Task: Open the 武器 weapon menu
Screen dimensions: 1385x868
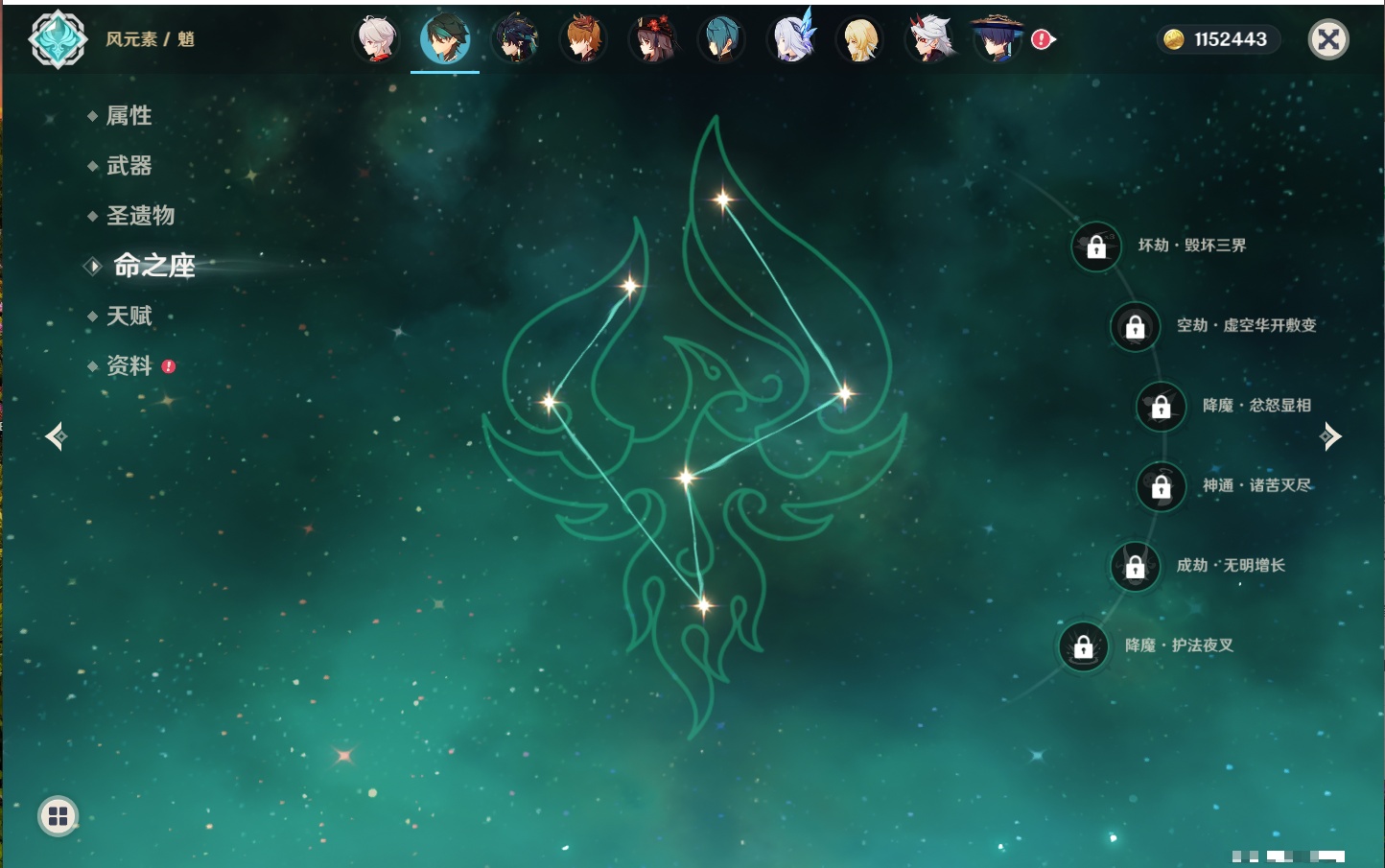Action: click(129, 166)
